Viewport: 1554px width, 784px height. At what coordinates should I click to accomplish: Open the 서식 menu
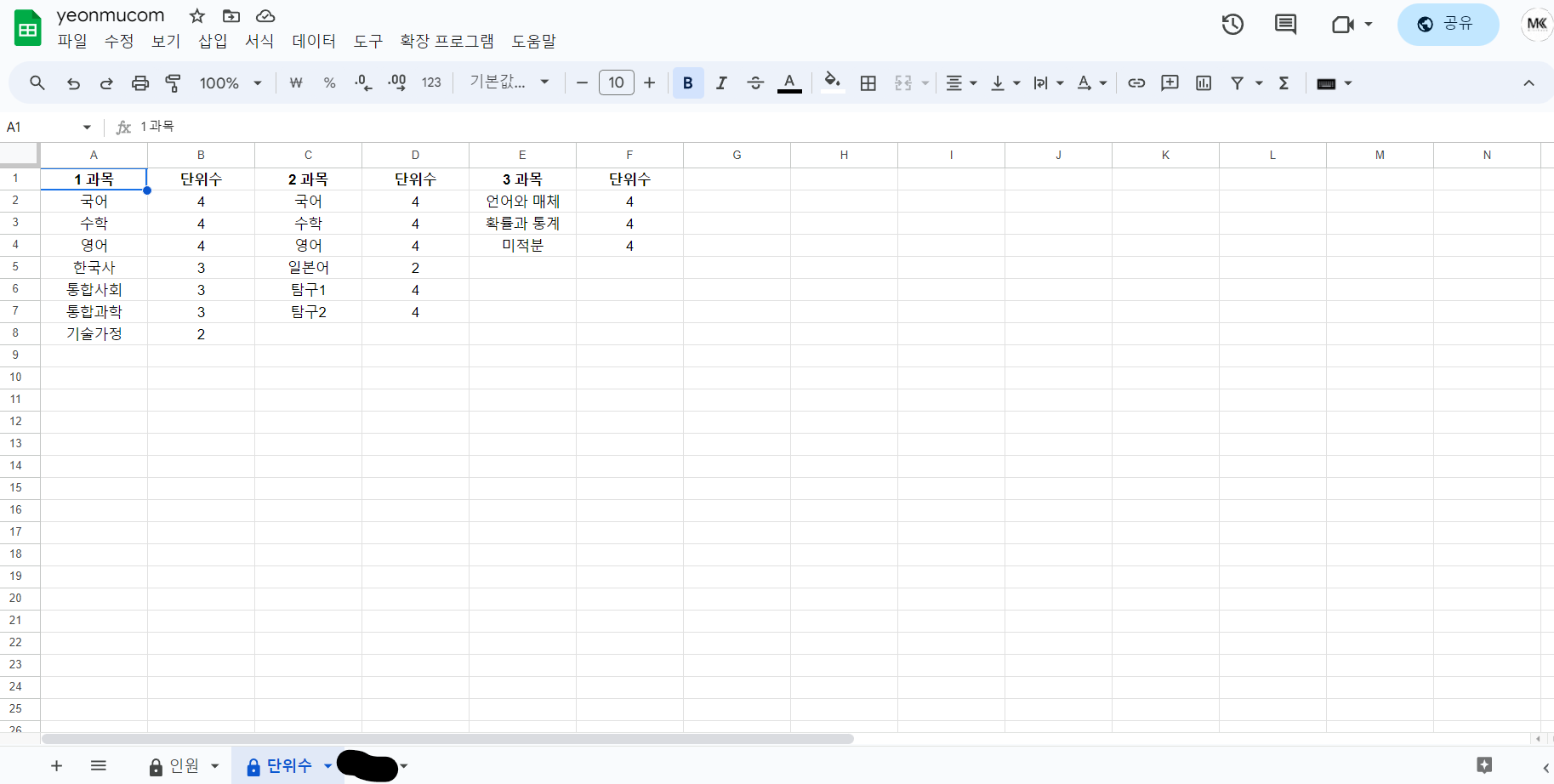pyautogui.click(x=259, y=41)
